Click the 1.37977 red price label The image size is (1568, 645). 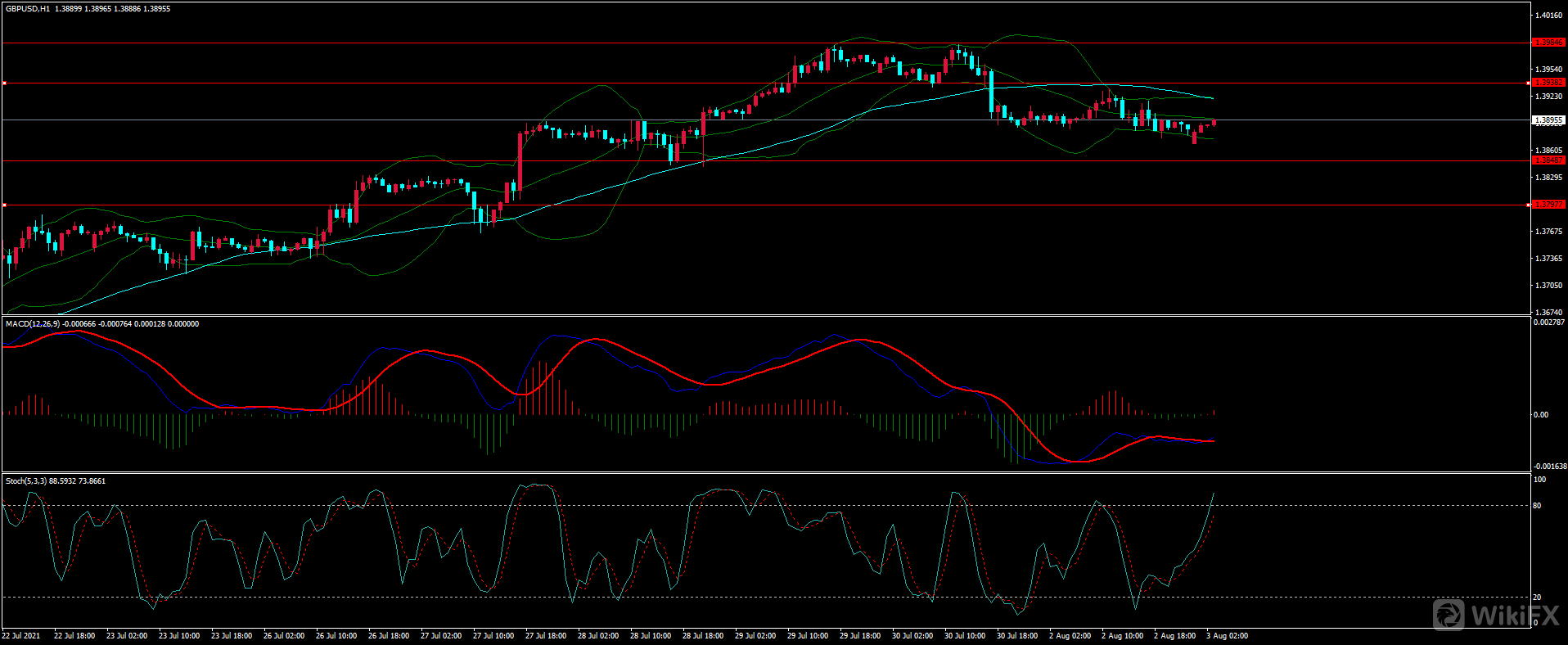click(x=1548, y=205)
